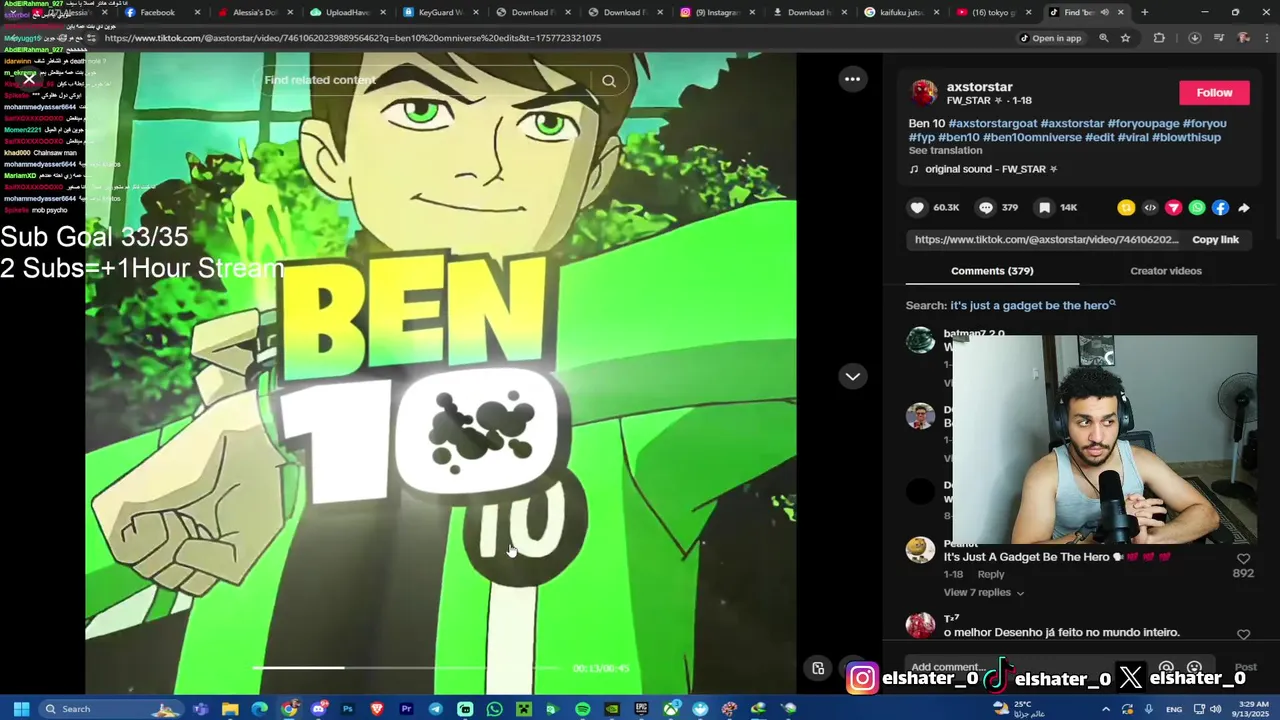
Task: Select the Comments (379) tab
Action: tap(992, 271)
